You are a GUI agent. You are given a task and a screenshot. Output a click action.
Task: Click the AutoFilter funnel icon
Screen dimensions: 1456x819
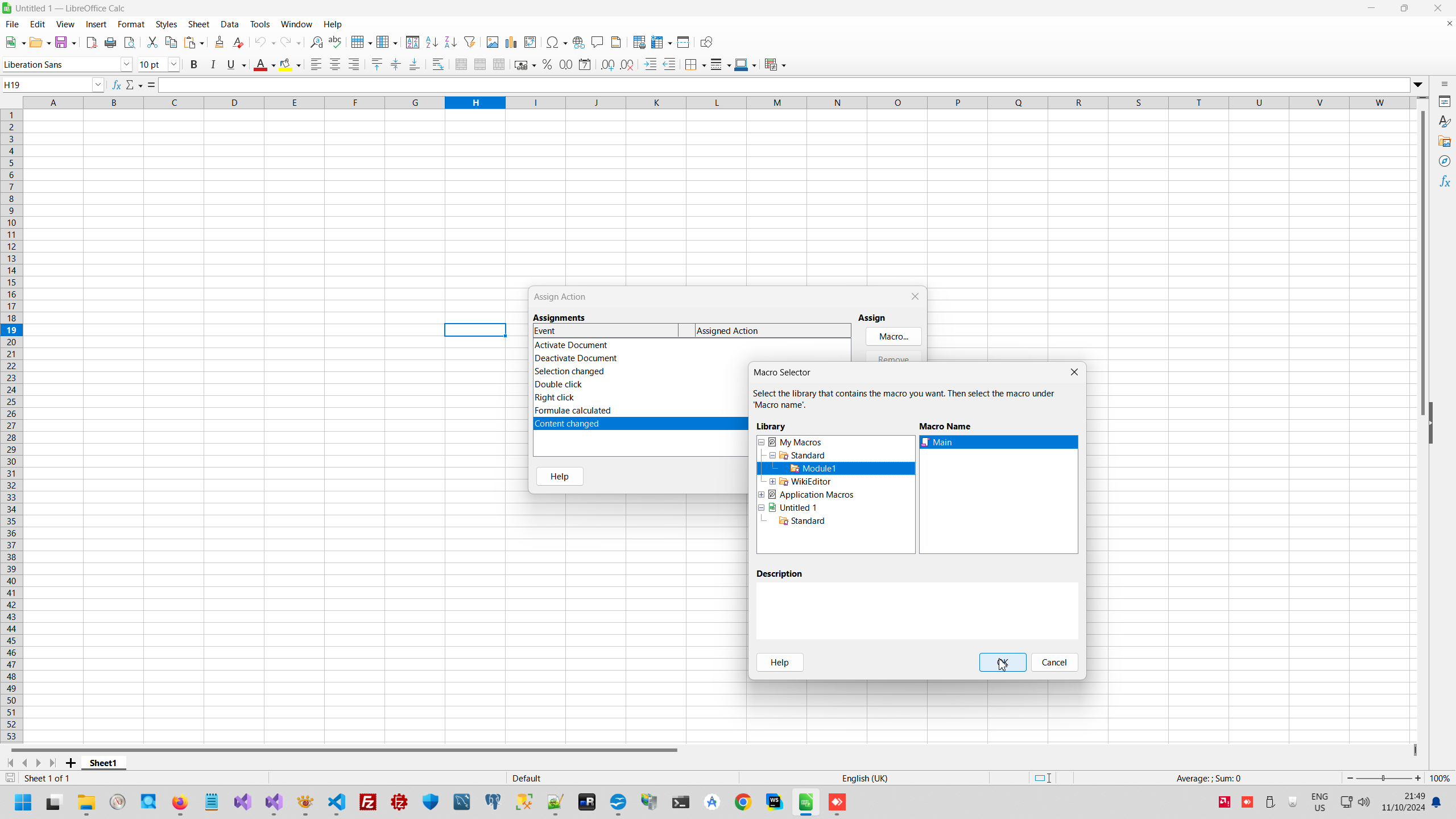[x=469, y=42]
